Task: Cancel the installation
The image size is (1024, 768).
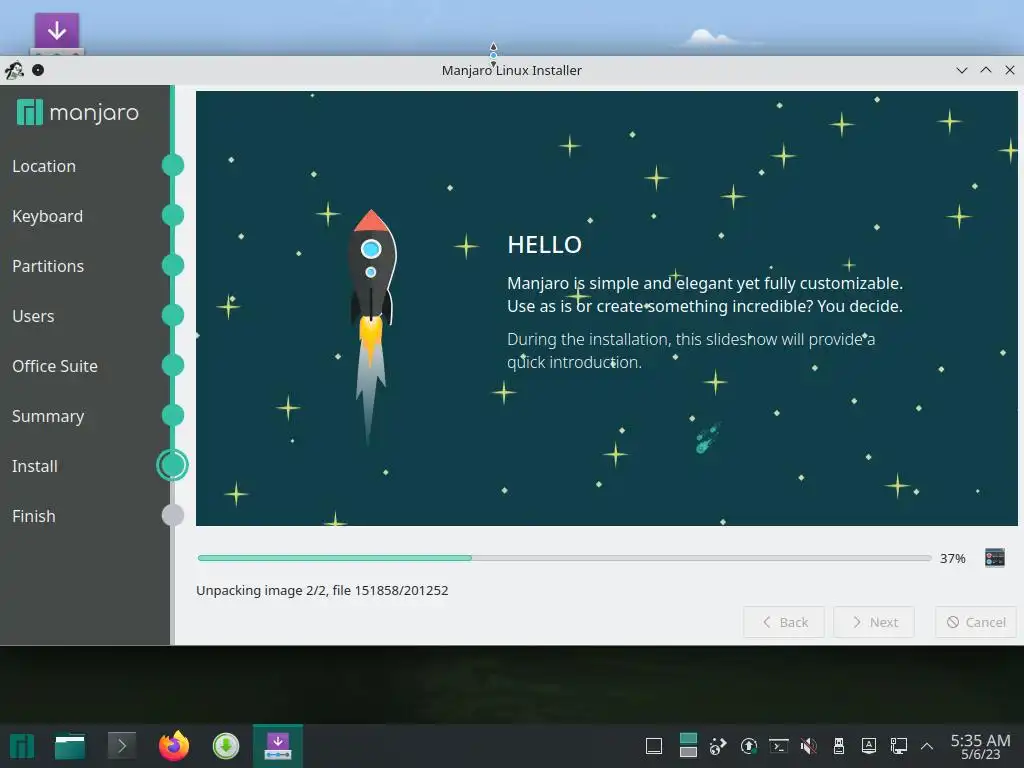Action: (x=976, y=622)
